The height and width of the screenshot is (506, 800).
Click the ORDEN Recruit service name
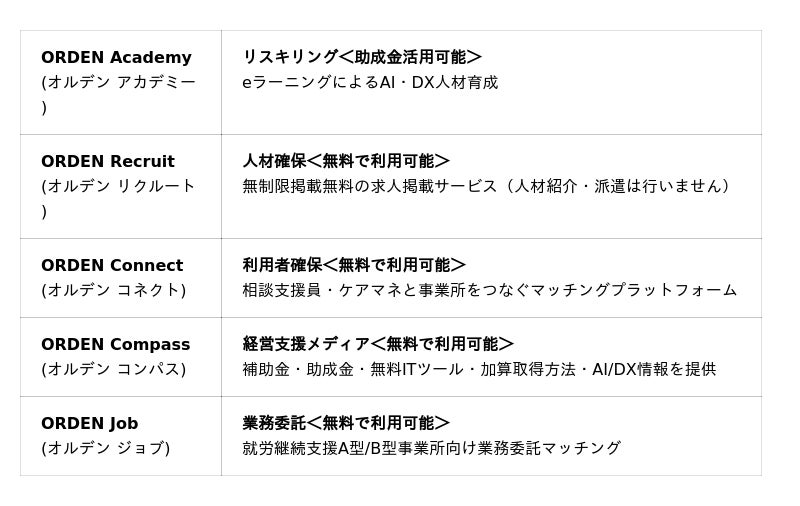(108, 162)
